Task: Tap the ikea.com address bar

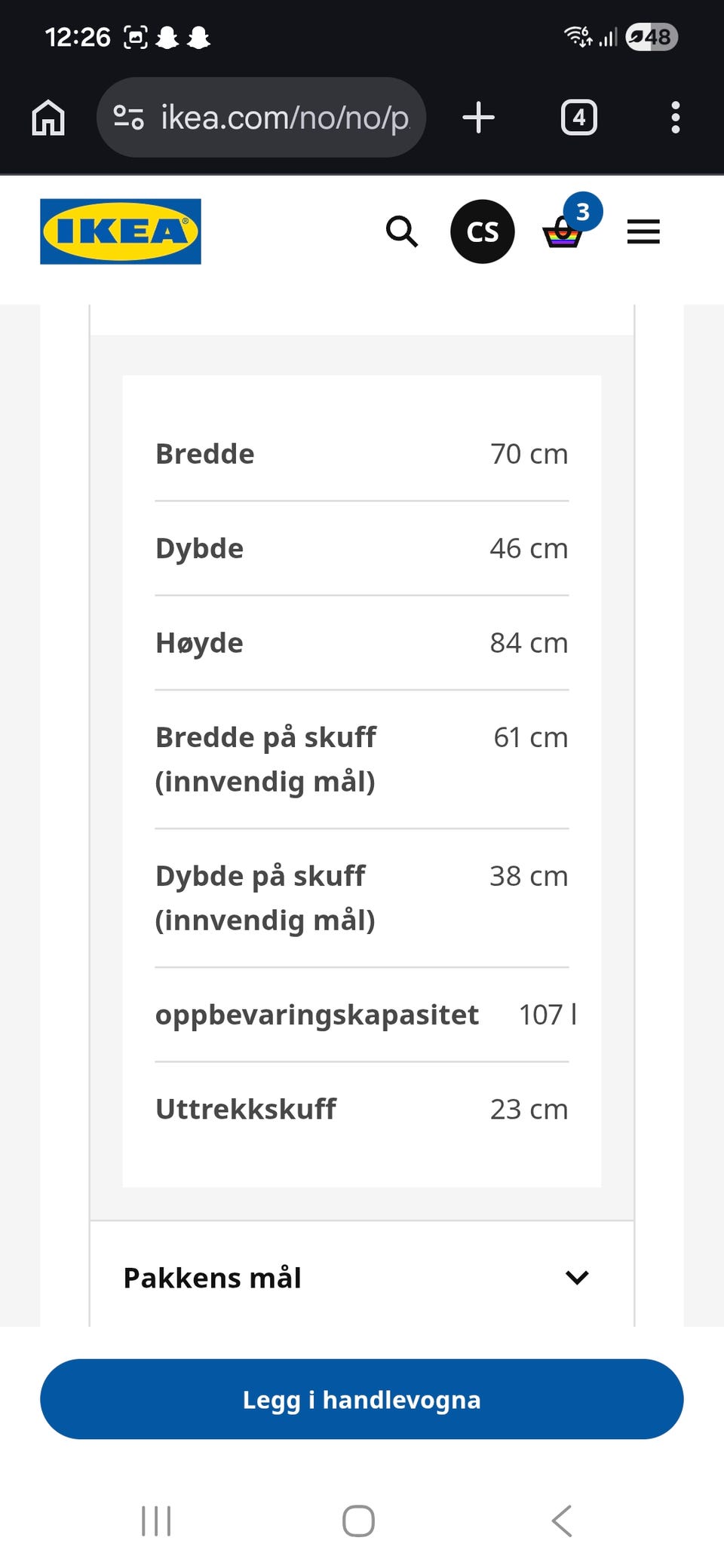Action: [261, 118]
